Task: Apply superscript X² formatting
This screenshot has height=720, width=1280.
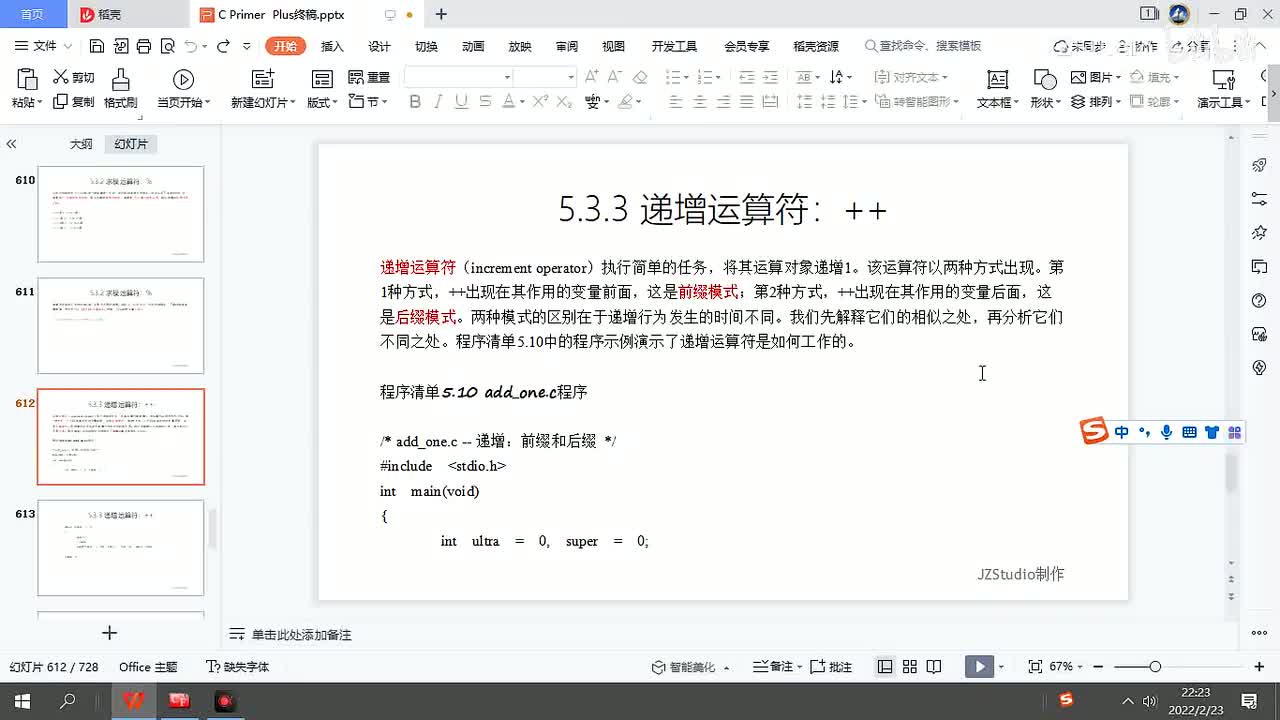Action: click(x=540, y=102)
